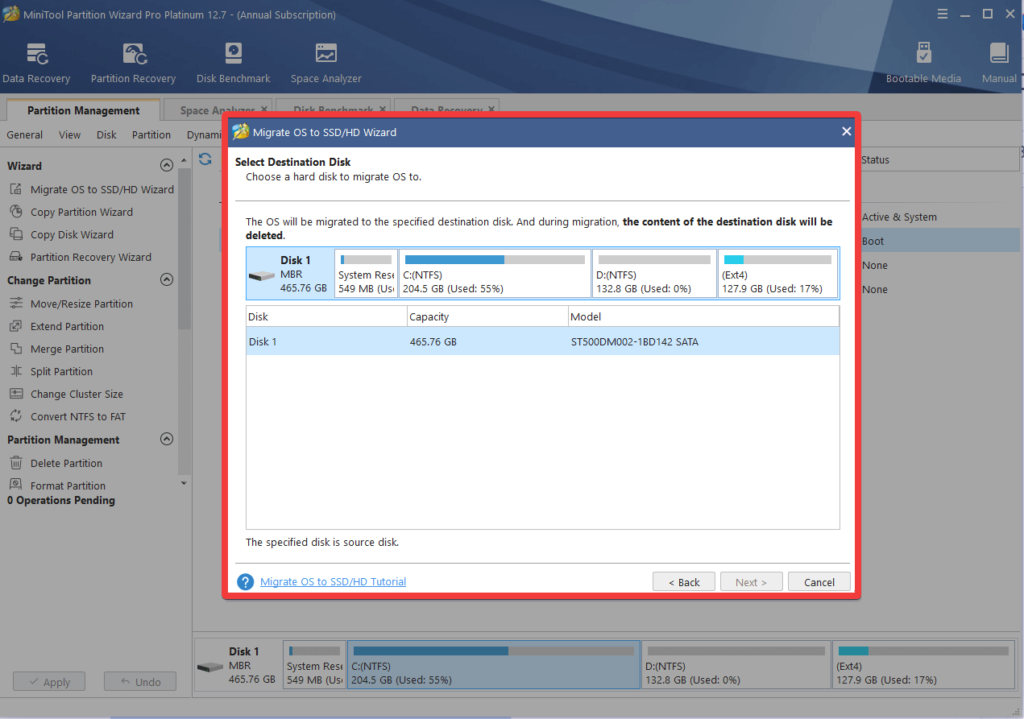
Task: Click the Partition Recovery Wizard icon
Action: click(16, 257)
